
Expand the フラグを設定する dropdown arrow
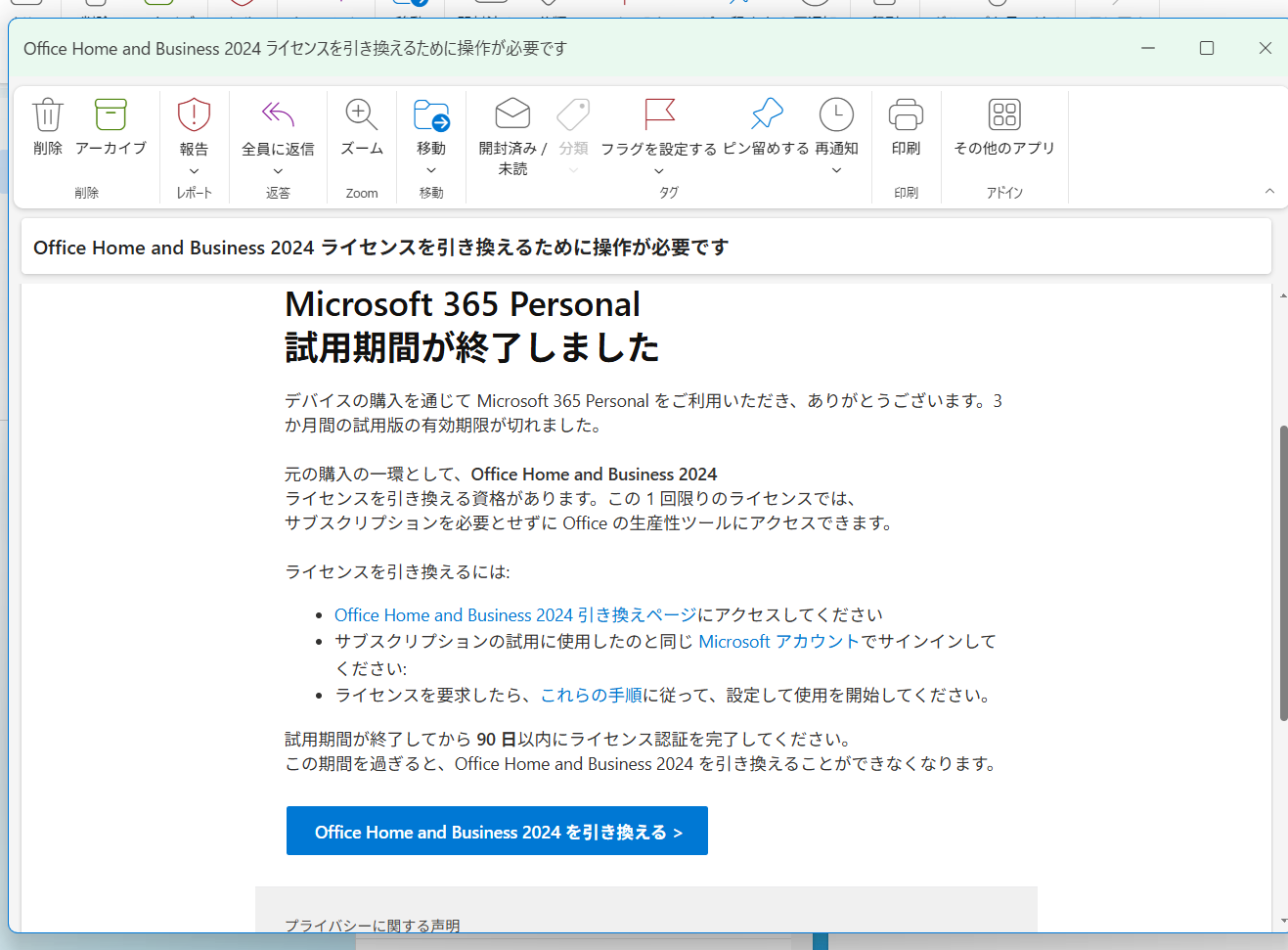[x=659, y=170]
